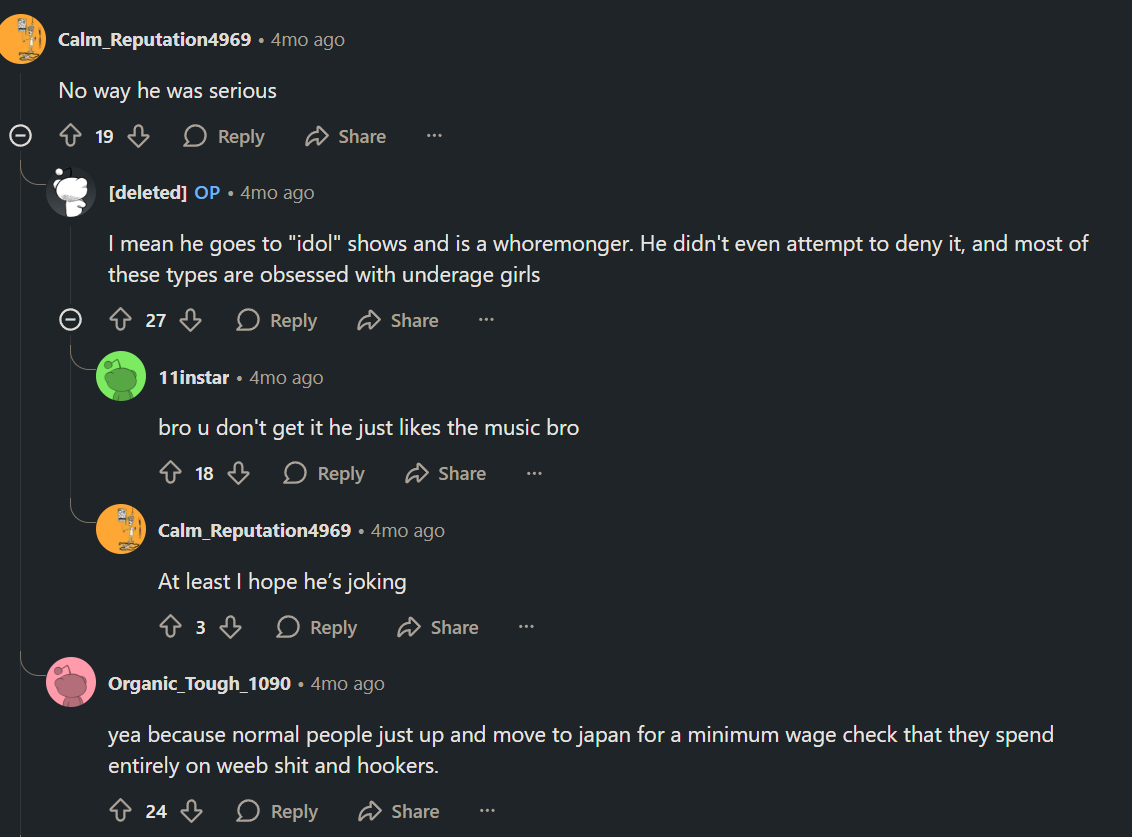Collapse the deleted OP reply thread

tap(70, 319)
